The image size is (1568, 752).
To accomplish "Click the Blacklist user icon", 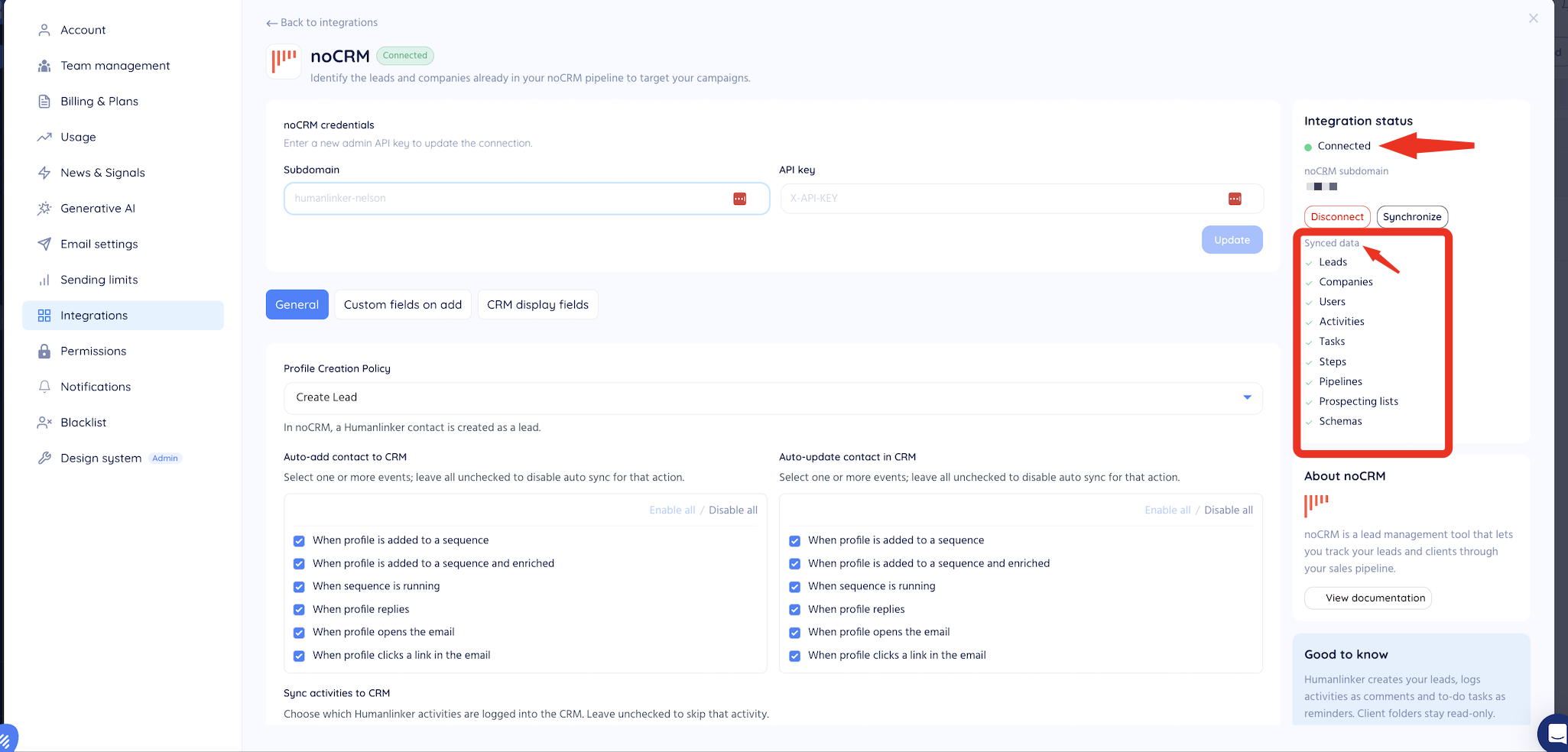I will click(x=44, y=423).
